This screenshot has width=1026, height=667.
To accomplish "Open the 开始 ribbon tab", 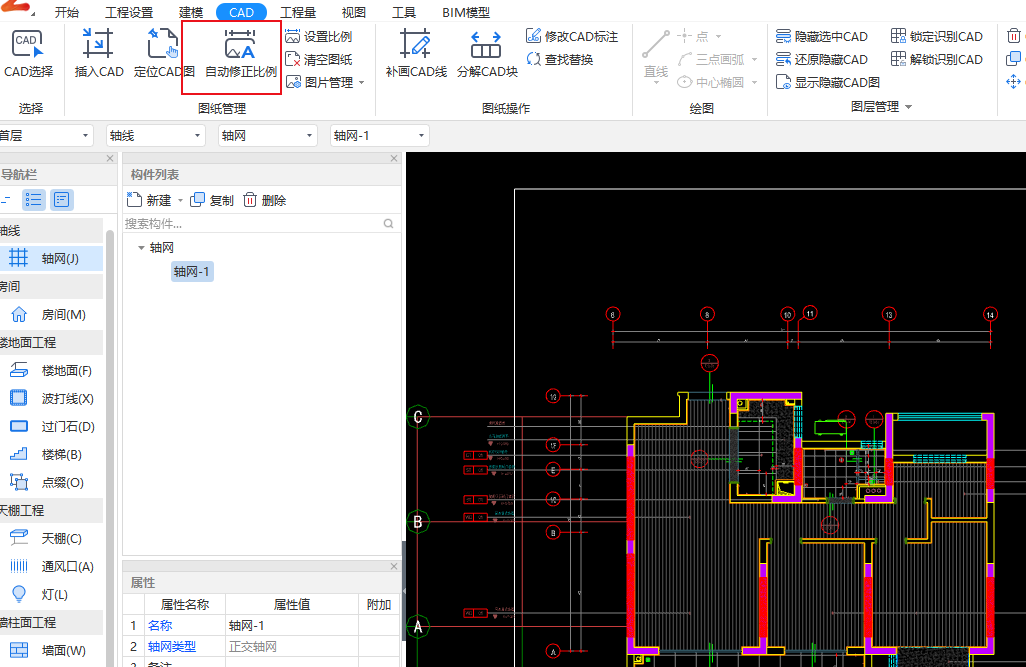I will click(x=67, y=12).
